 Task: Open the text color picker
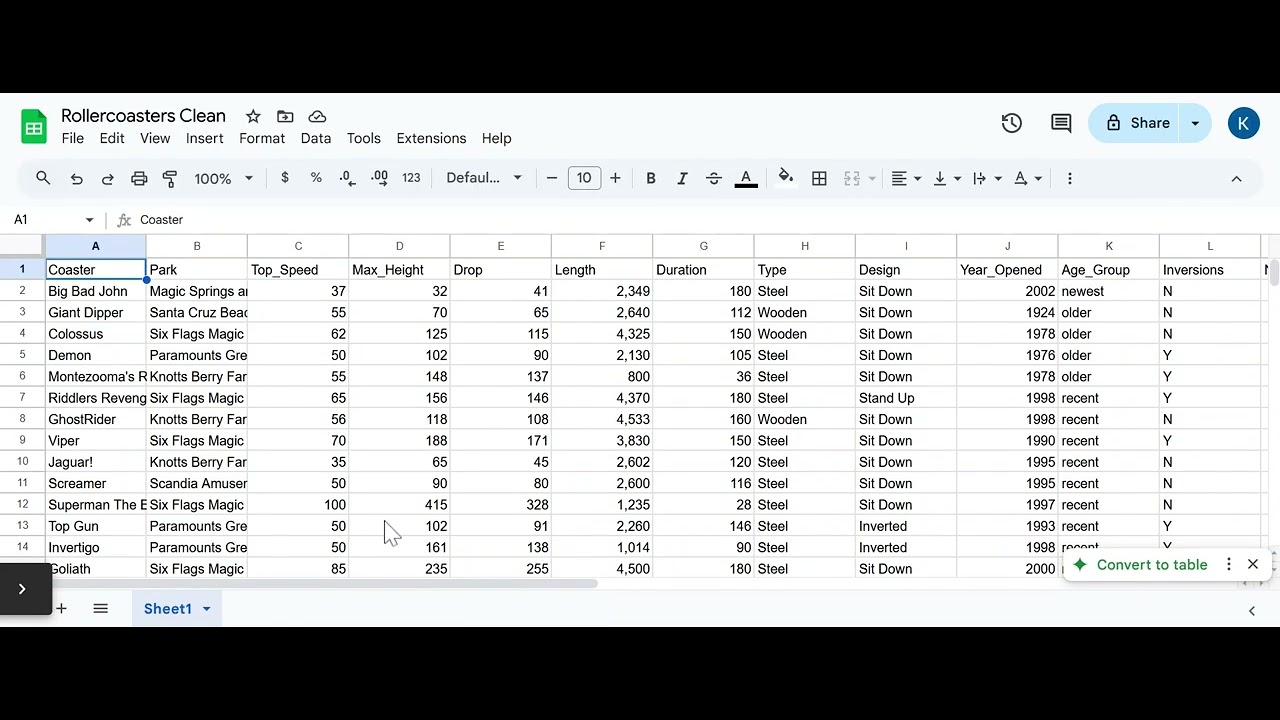click(x=746, y=178)
